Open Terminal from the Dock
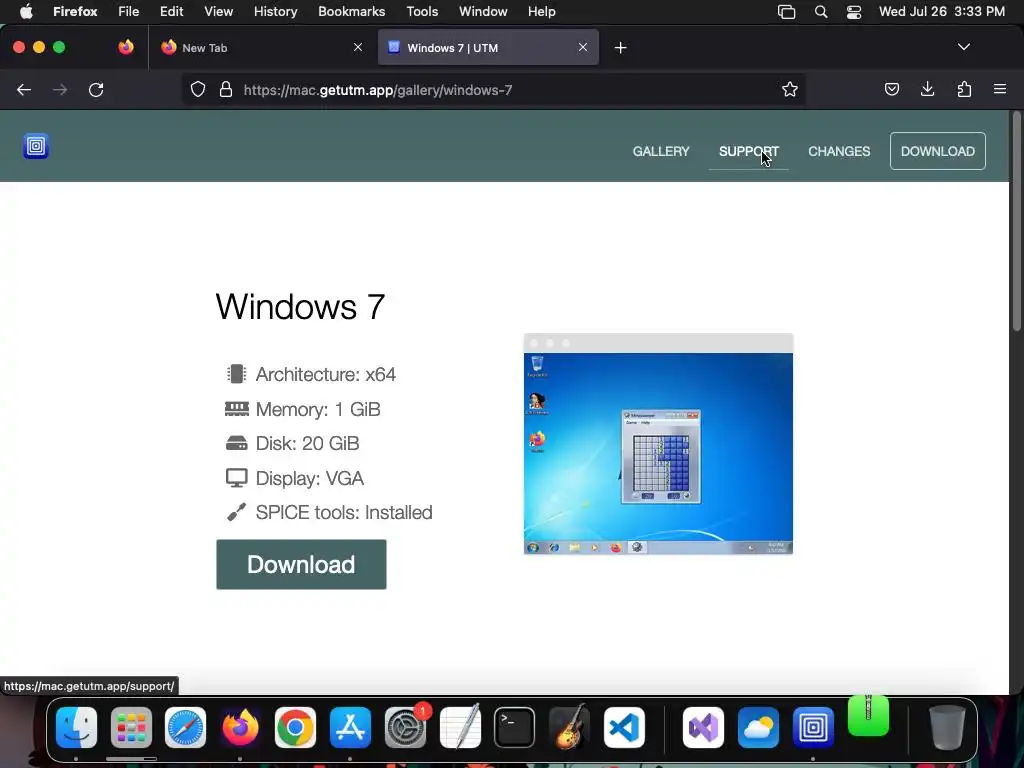Viewport: 1024px width, 768px height. (515, 727)
